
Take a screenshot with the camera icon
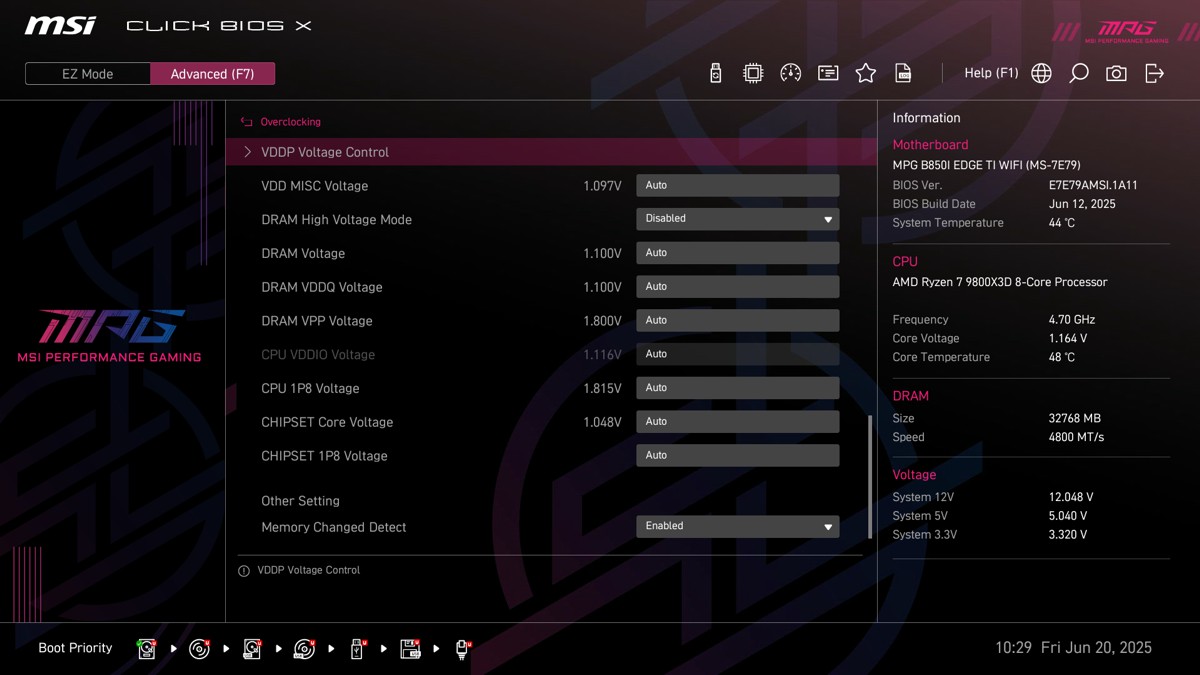point(1116,73)
